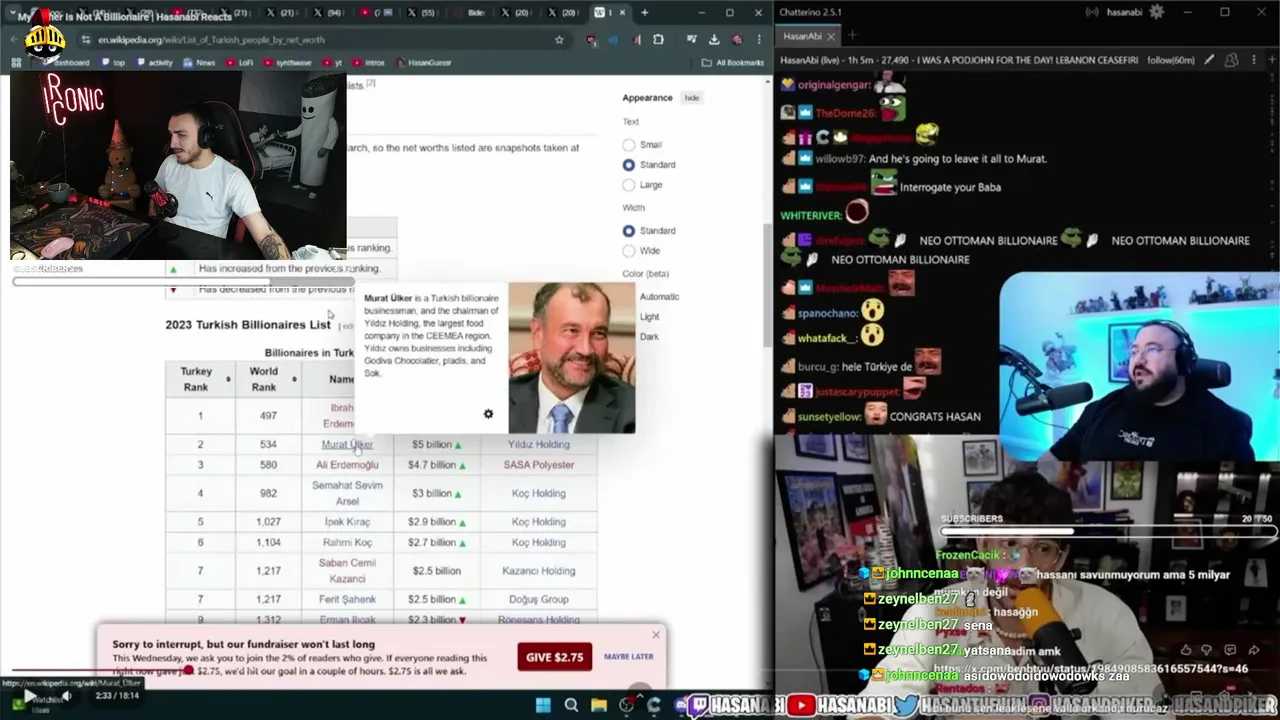This screenshot has height=720, width=1280.
Task: Select Standard text size
Action: (628, 165)
